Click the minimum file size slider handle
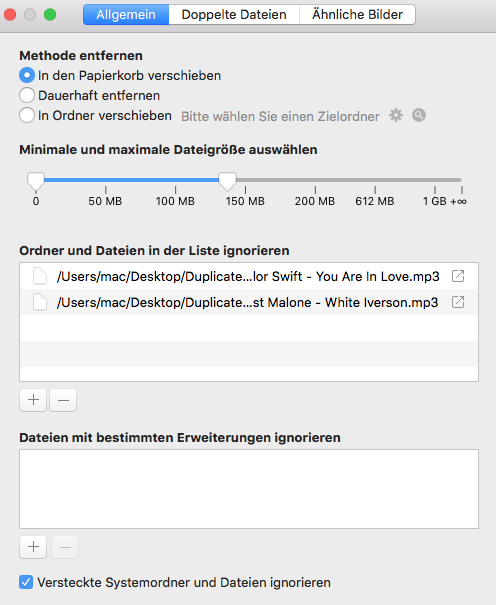 pyautogui.click(x=36, y=181)
